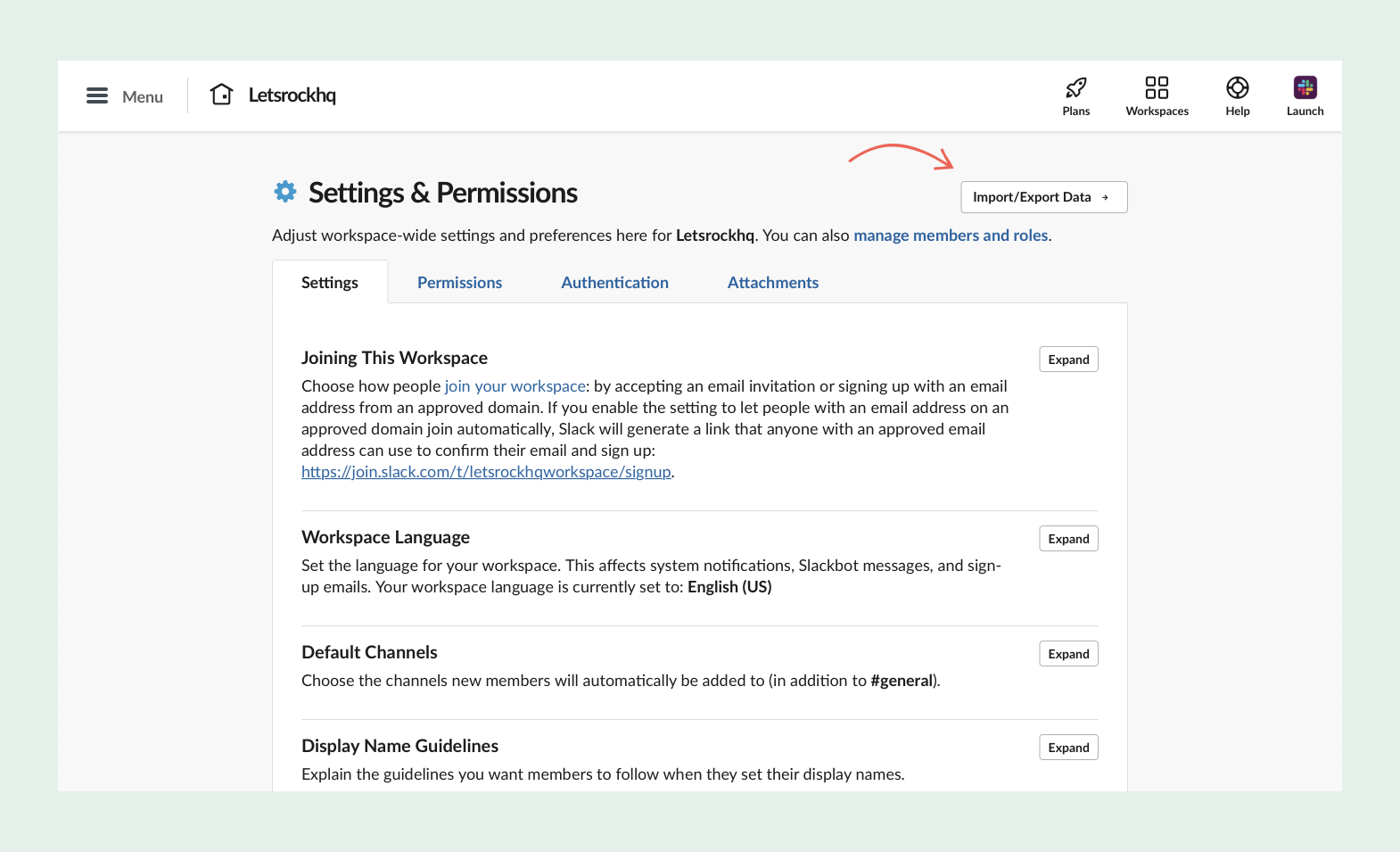Open the join your workspace link
1400x852 pixels.
pyautogui.click(x=515, y=386)
